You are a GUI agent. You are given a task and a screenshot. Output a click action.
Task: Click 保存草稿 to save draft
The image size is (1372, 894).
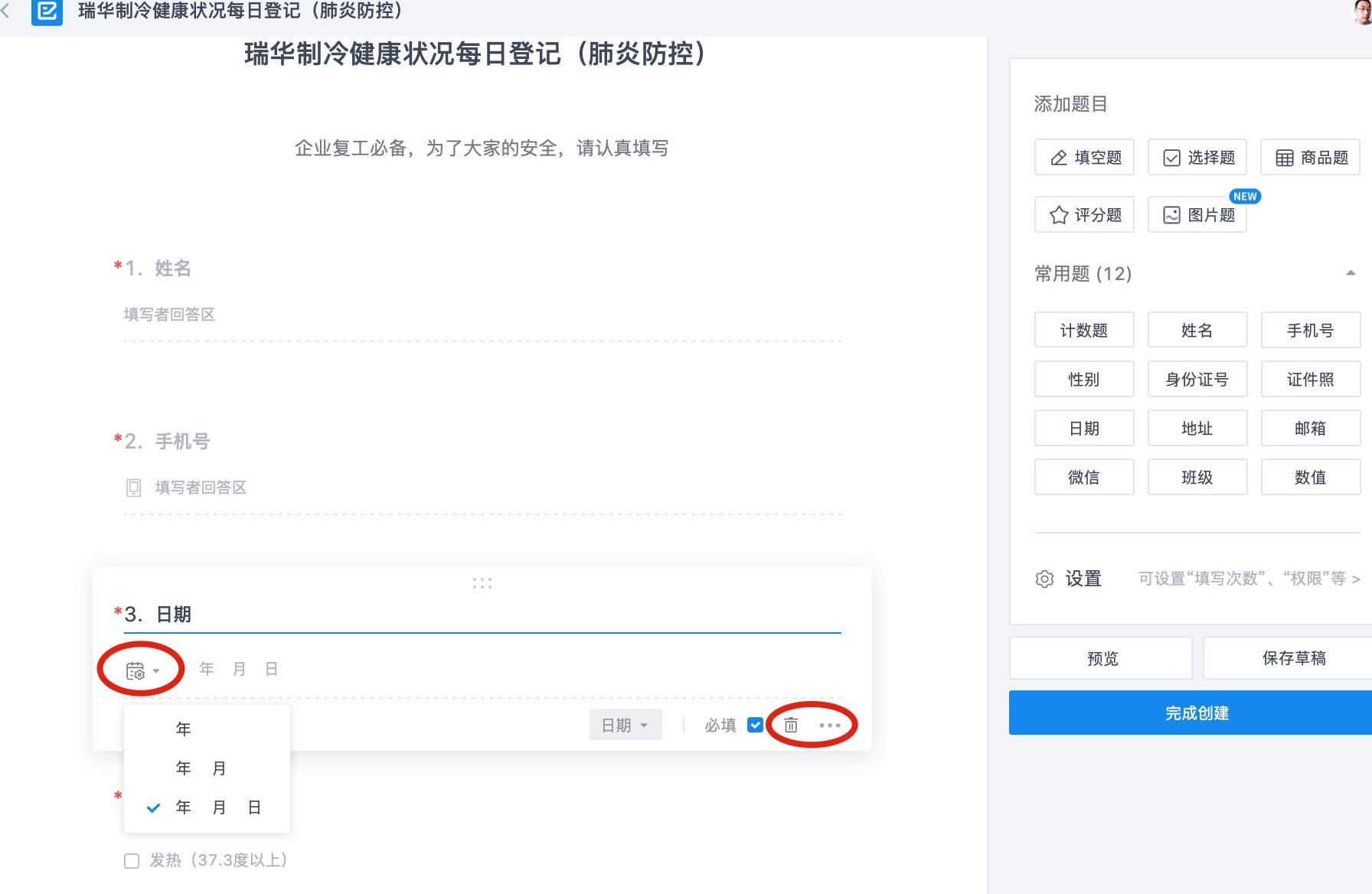point(1289,658)
